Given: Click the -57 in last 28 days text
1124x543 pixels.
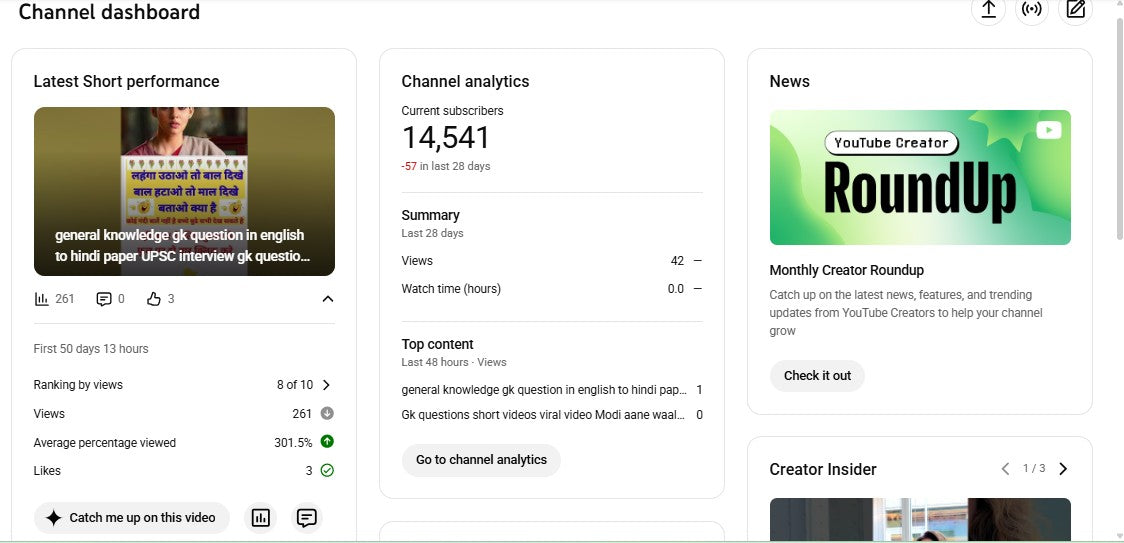Looking at the screenshot, I should 446,166.
